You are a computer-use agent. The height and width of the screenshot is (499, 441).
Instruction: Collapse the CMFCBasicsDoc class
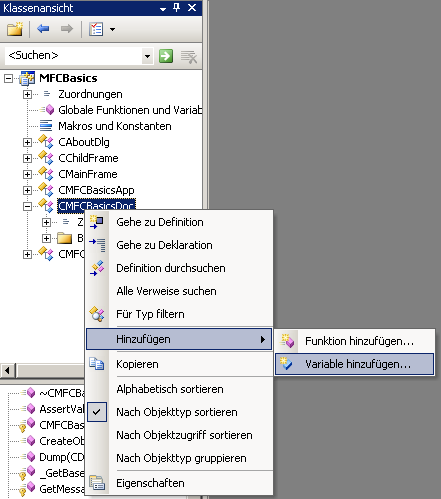point(27,207)
